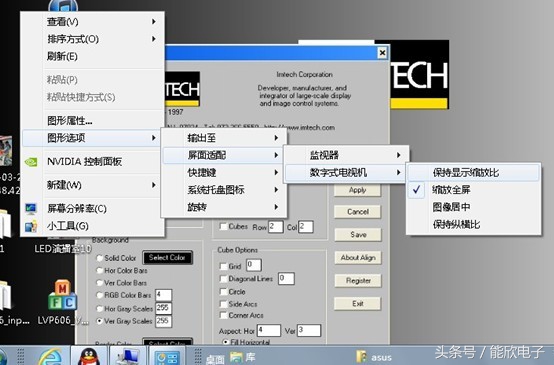Viewport: 554px width, 365px height.
Task: Open QQ penguin icon on taskbar
Action: (x=89, y=356)
